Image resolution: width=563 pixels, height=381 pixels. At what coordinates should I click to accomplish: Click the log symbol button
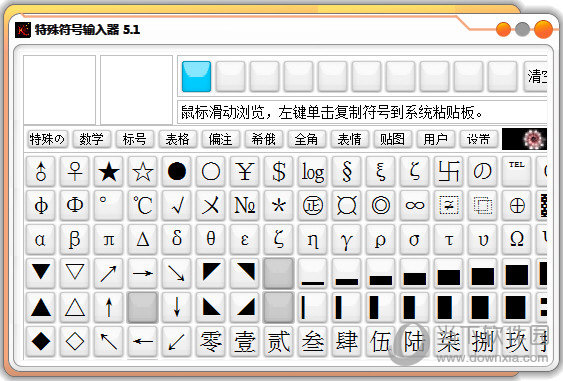pos(312,172)
